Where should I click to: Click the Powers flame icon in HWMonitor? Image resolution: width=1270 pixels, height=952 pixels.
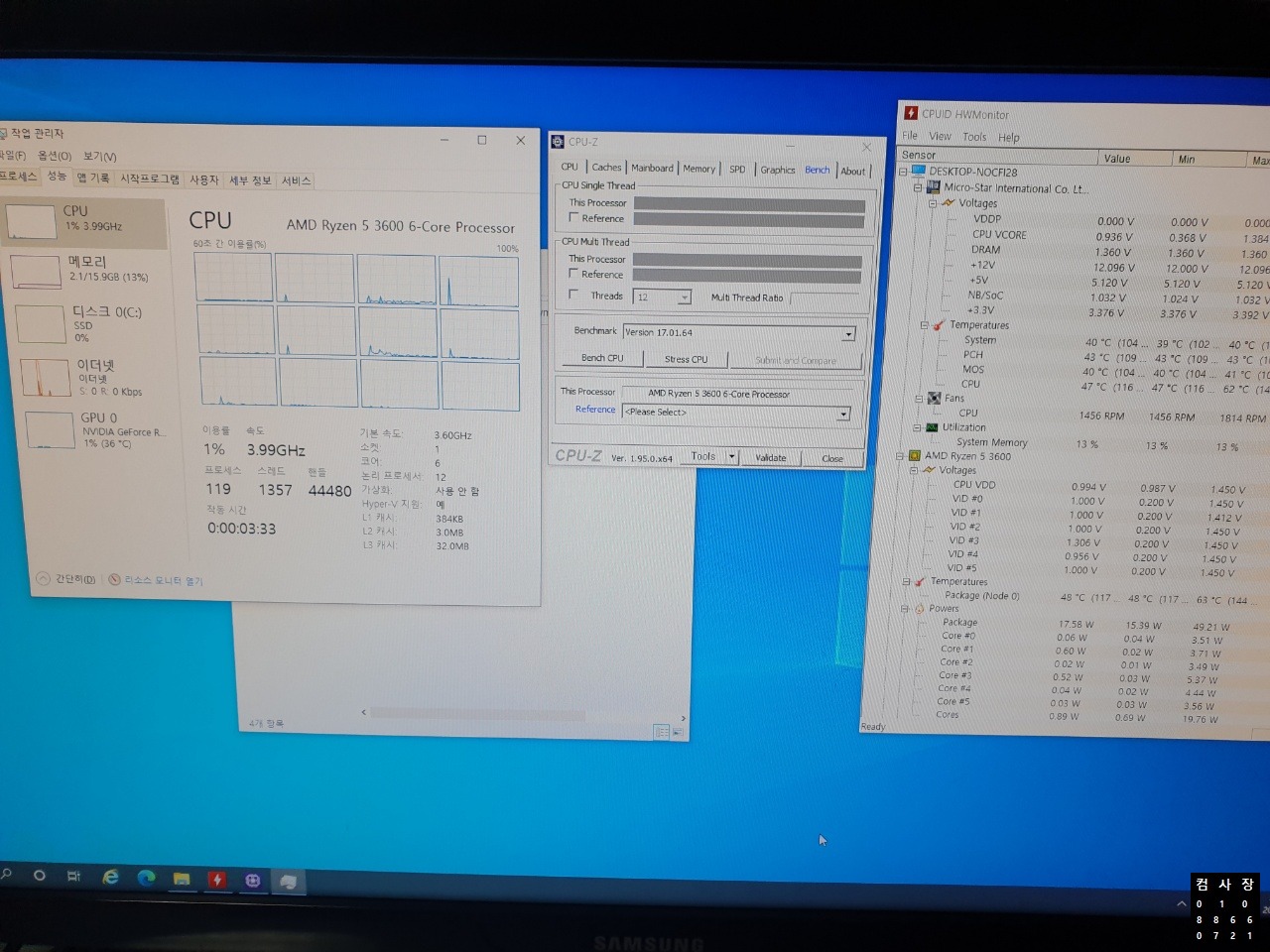[920, 608]
